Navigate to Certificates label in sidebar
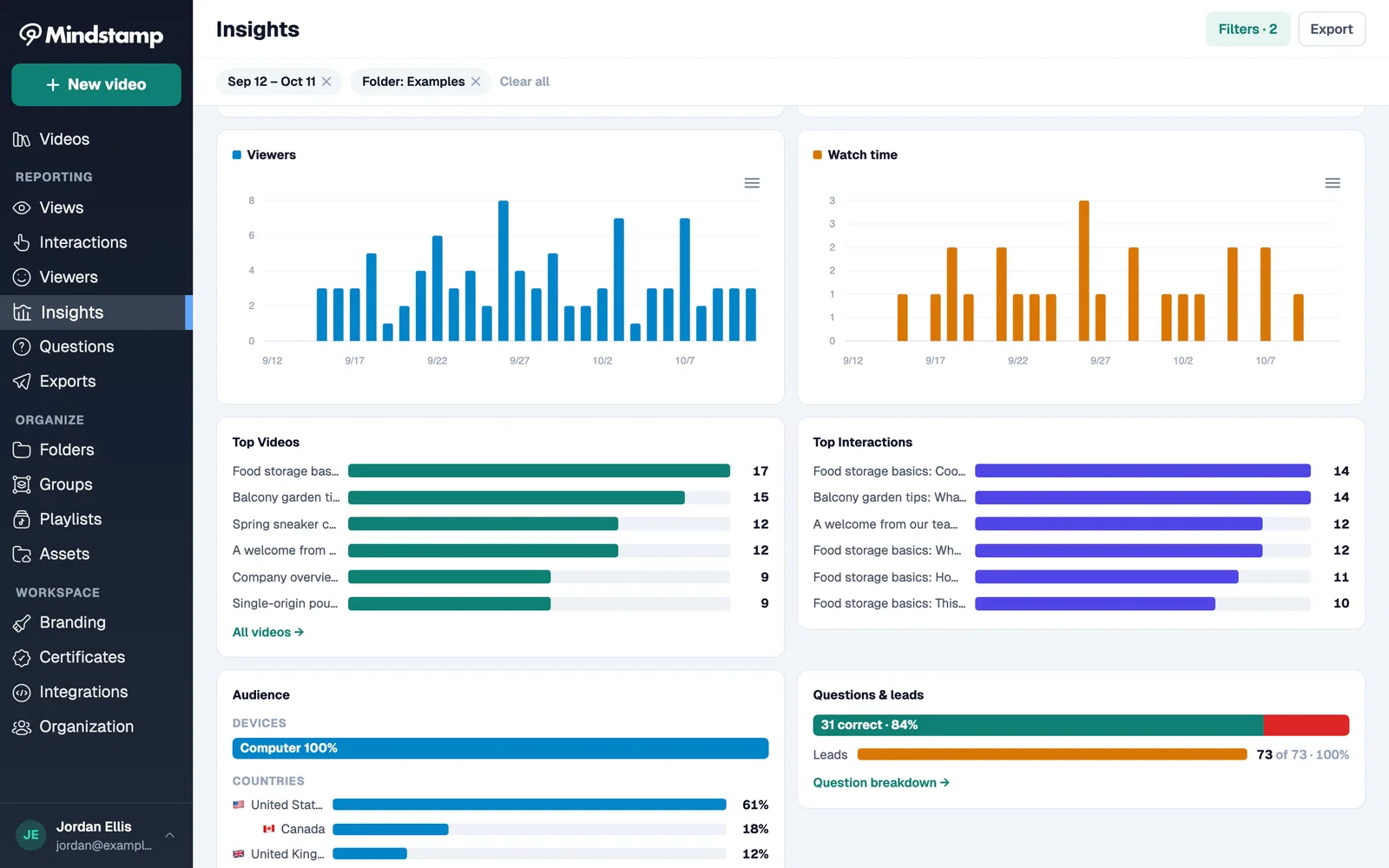The width and height of the screenshot is (1389, 868). click(82, 658)
